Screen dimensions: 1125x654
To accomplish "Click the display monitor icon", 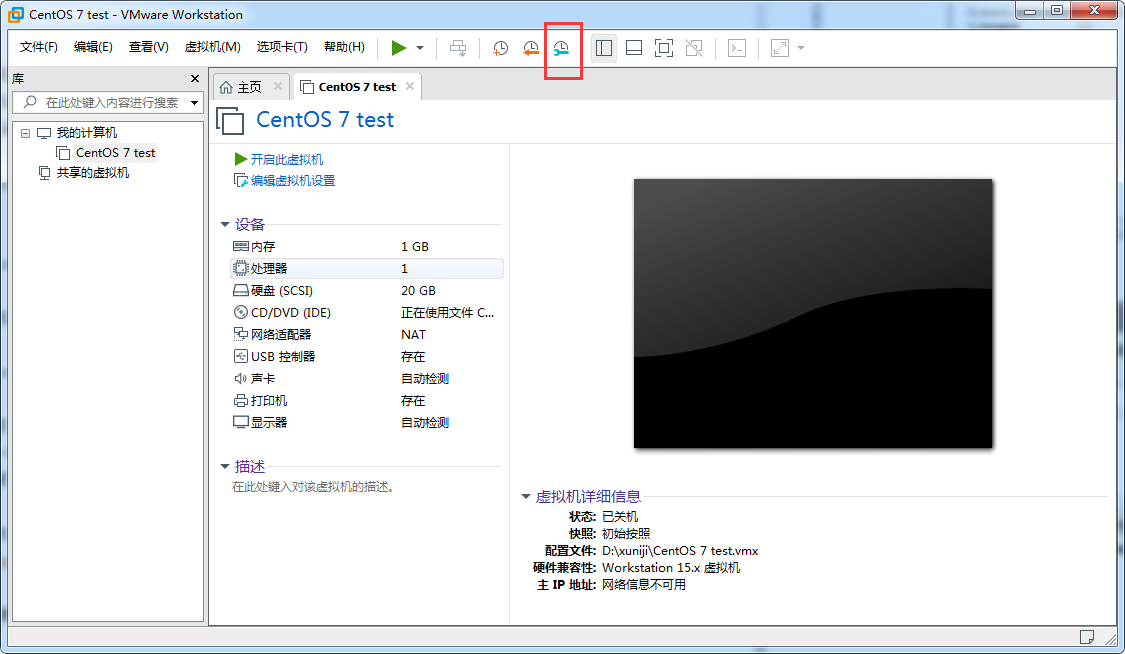I will pyautogui.click(x=241, y=422).
